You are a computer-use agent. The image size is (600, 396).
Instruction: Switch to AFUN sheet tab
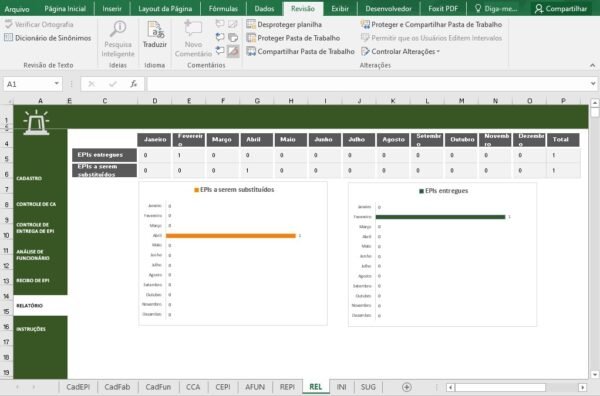tap(255, 387)
